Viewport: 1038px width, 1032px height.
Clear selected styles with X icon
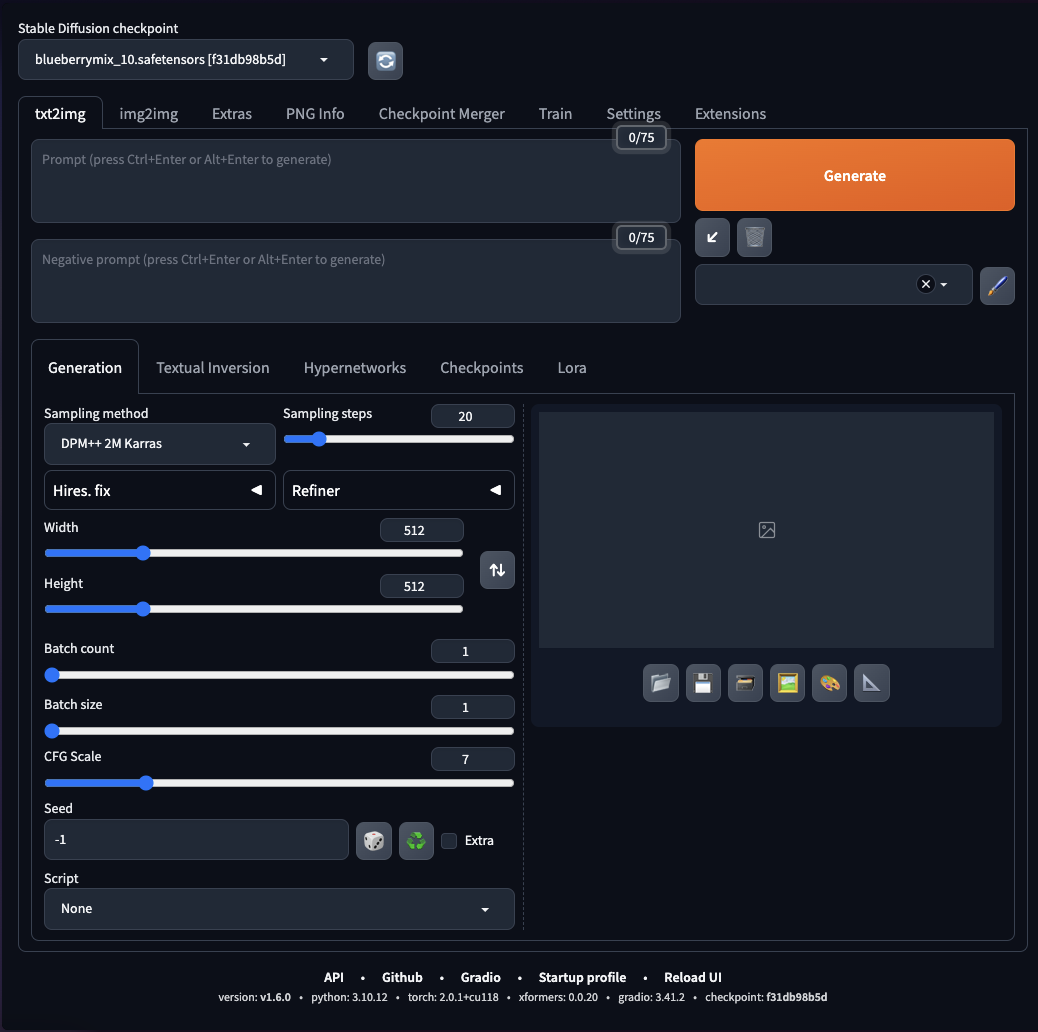[x=925, y=284]
